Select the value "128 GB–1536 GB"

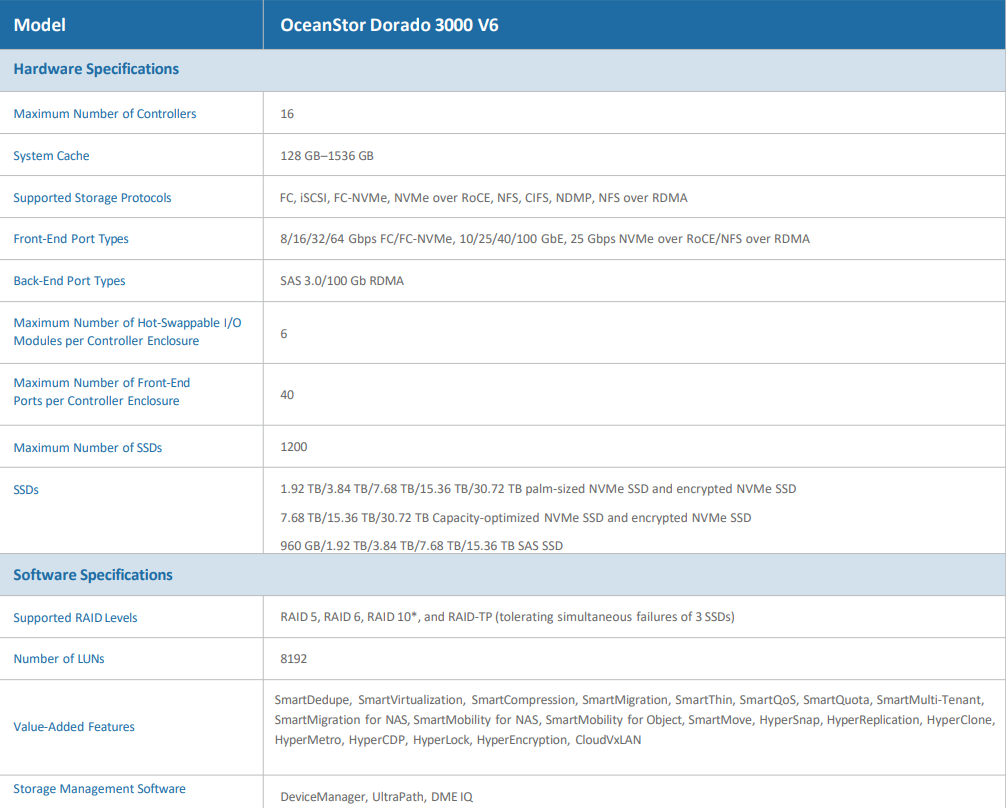(x=327, y=156)
